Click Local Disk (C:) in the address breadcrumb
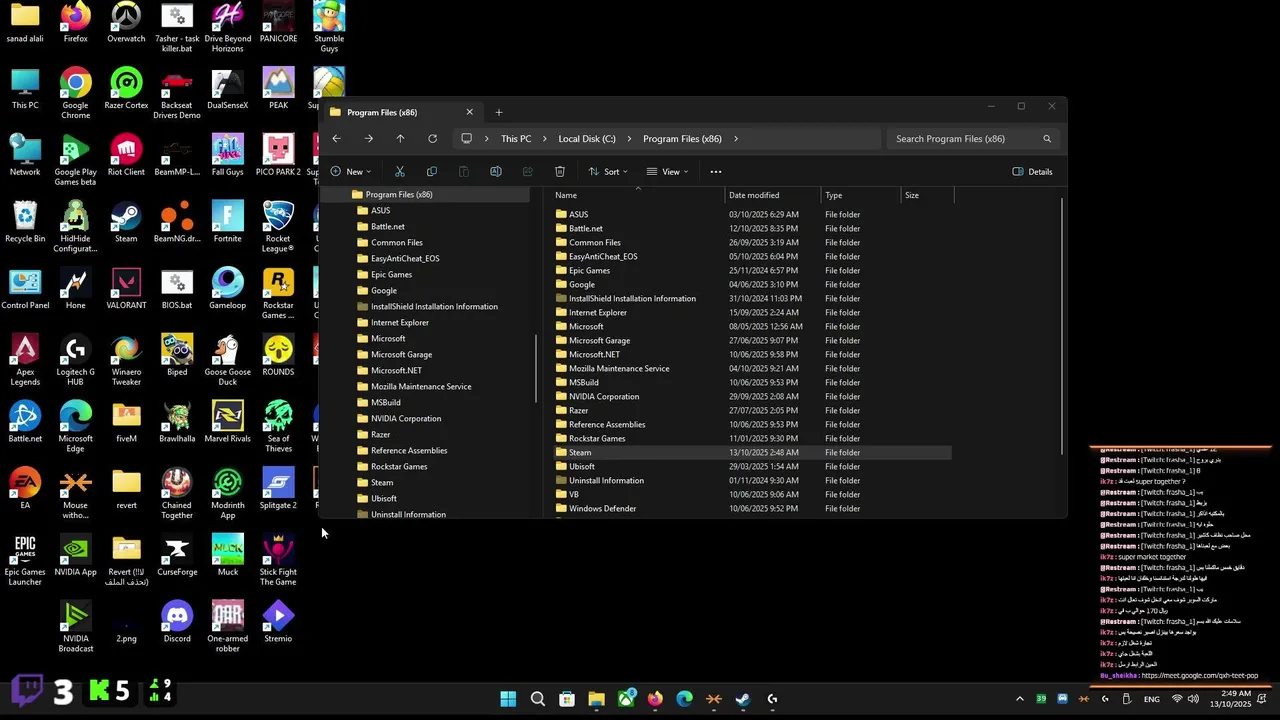 click(587, 138)
